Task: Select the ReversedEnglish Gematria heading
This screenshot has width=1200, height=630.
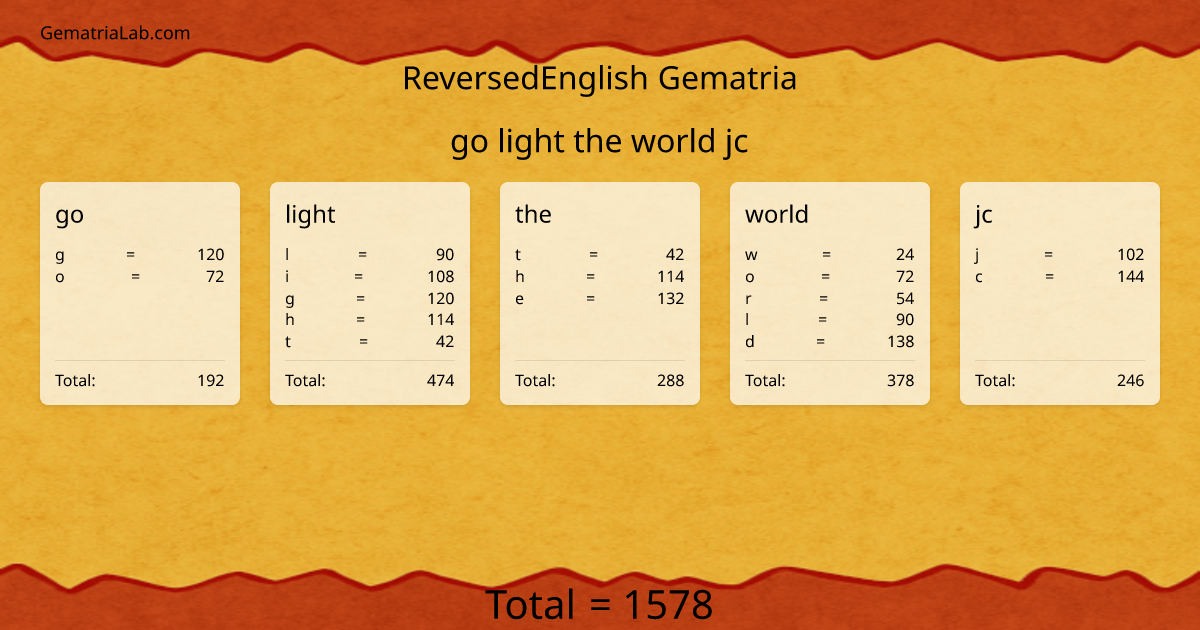Action: (600, 78)
